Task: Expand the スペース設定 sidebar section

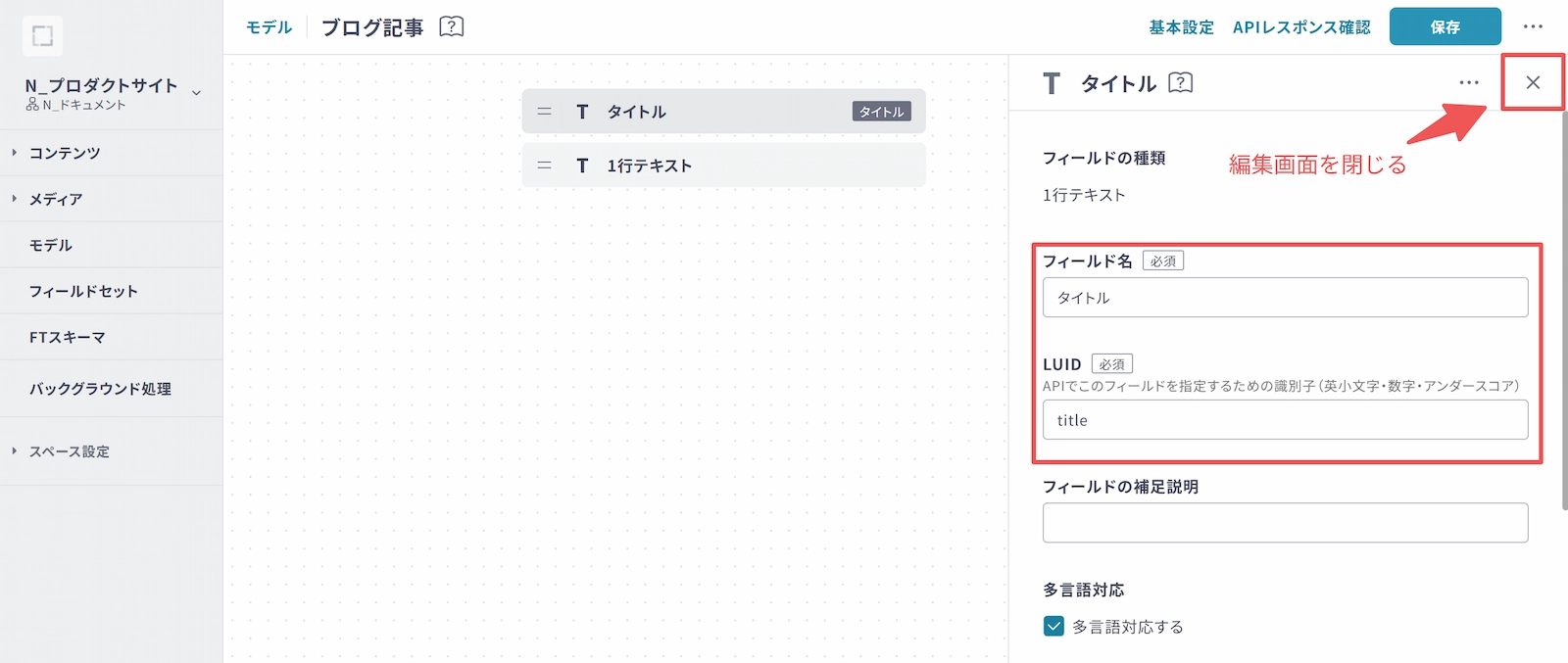Action: (15, 451)
